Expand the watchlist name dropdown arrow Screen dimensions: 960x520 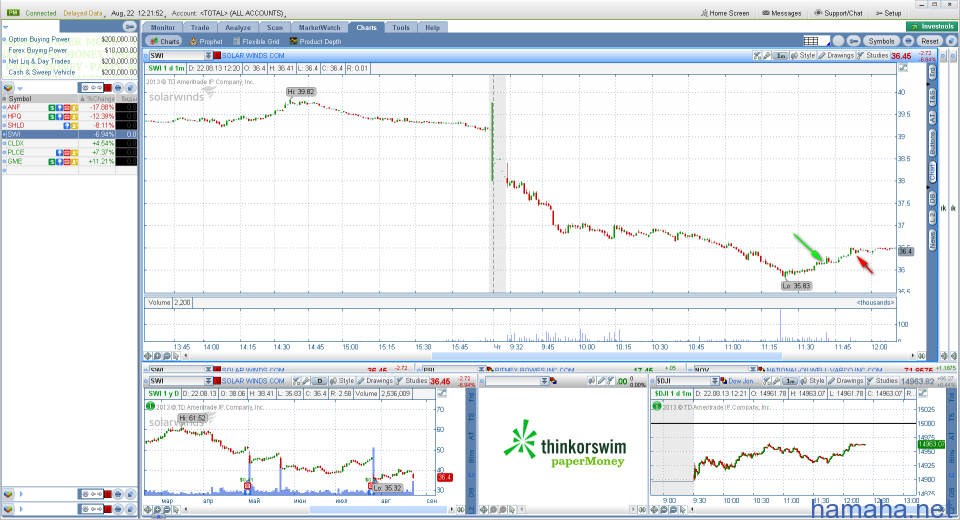coord(20,88)
